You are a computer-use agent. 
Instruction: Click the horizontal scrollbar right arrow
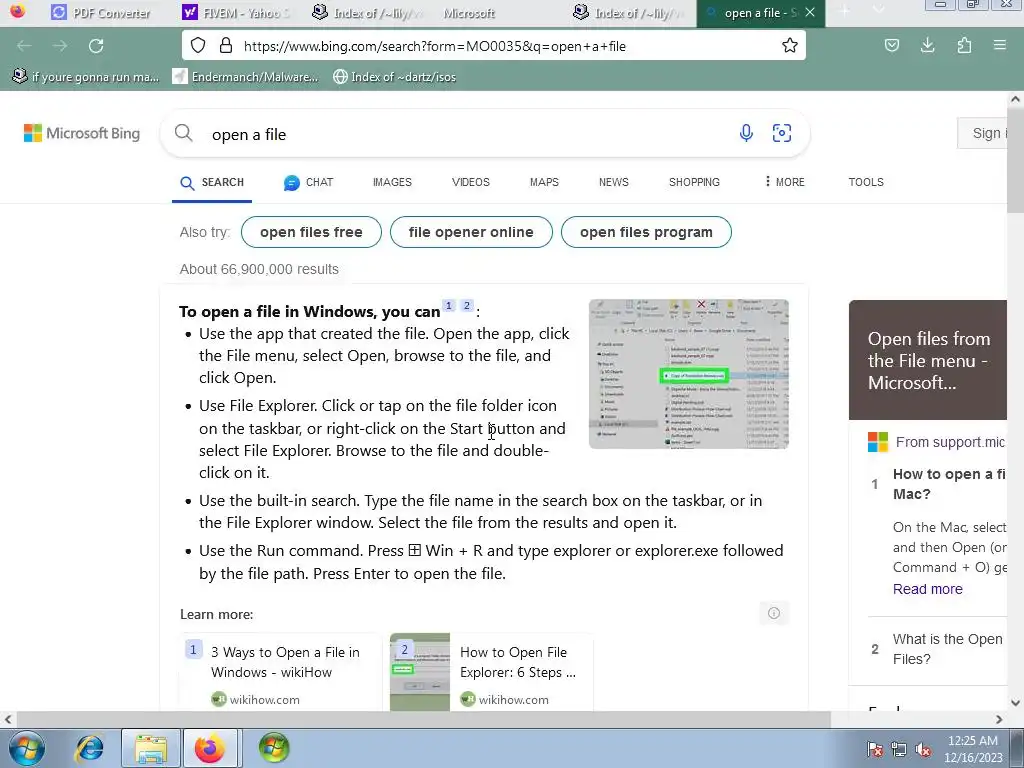(x=999, y=720)
